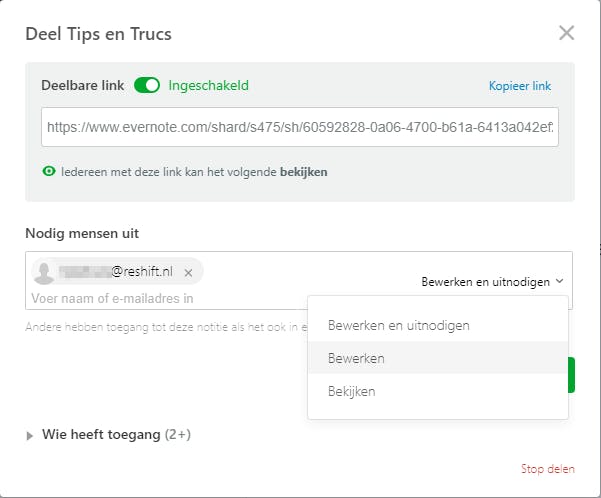
Task: Click Stop delen to end sharing
Action: tap(546, 468)
